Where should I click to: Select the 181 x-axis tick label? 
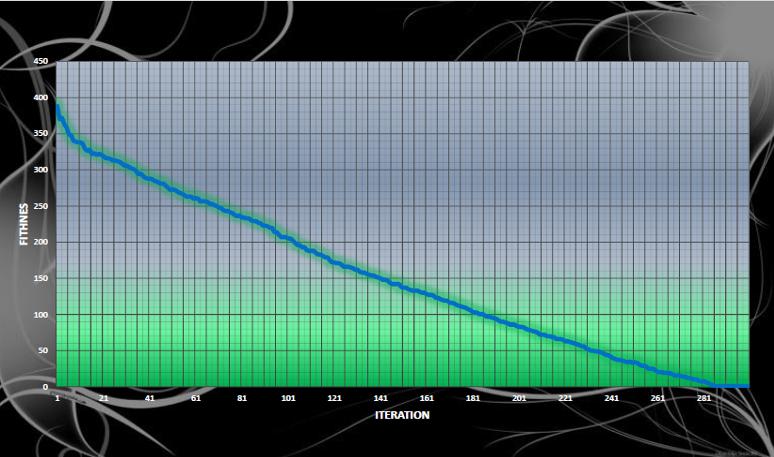(x=473, y=398)
